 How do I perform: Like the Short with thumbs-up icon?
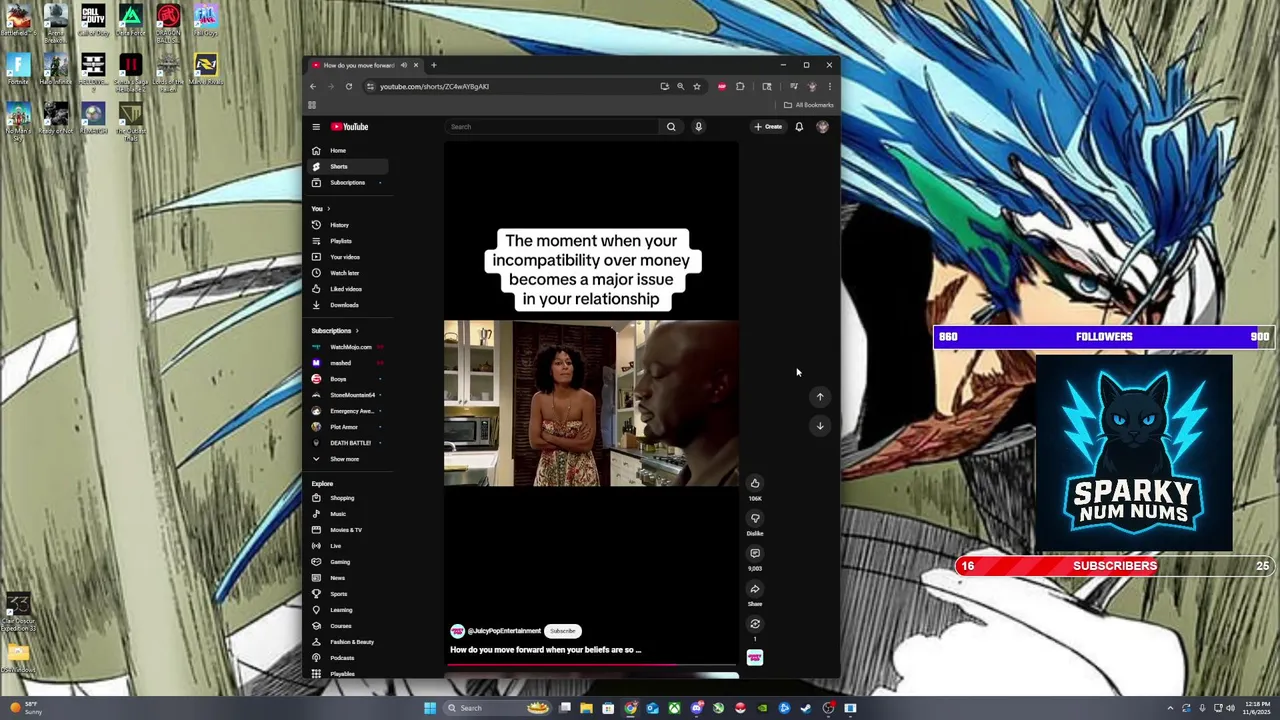tap(755, 483)
